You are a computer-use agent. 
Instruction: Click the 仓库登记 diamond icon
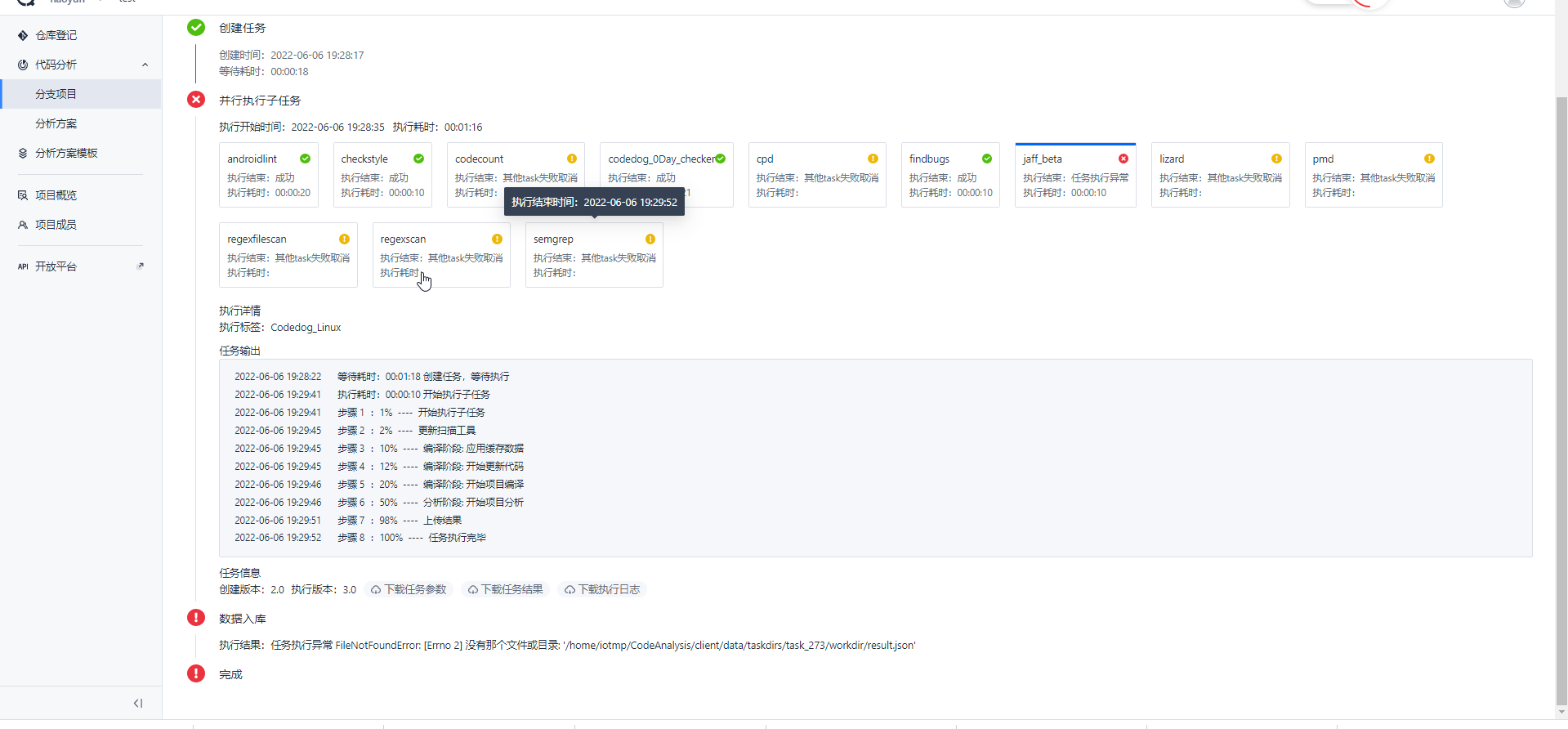(x=23, y=35)
